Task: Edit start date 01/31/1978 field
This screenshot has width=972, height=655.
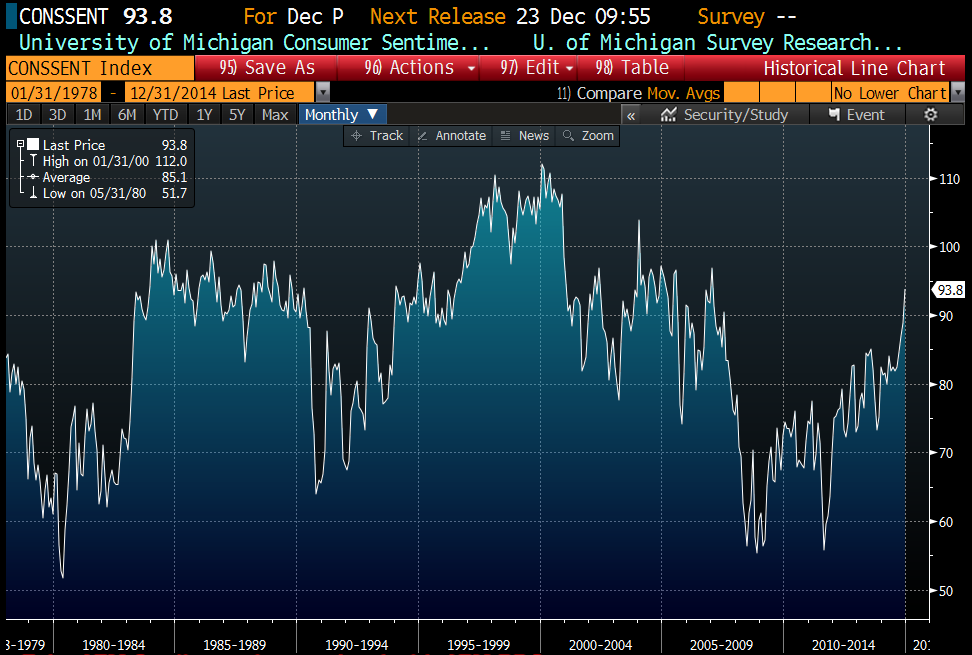Action: [52, 92]
